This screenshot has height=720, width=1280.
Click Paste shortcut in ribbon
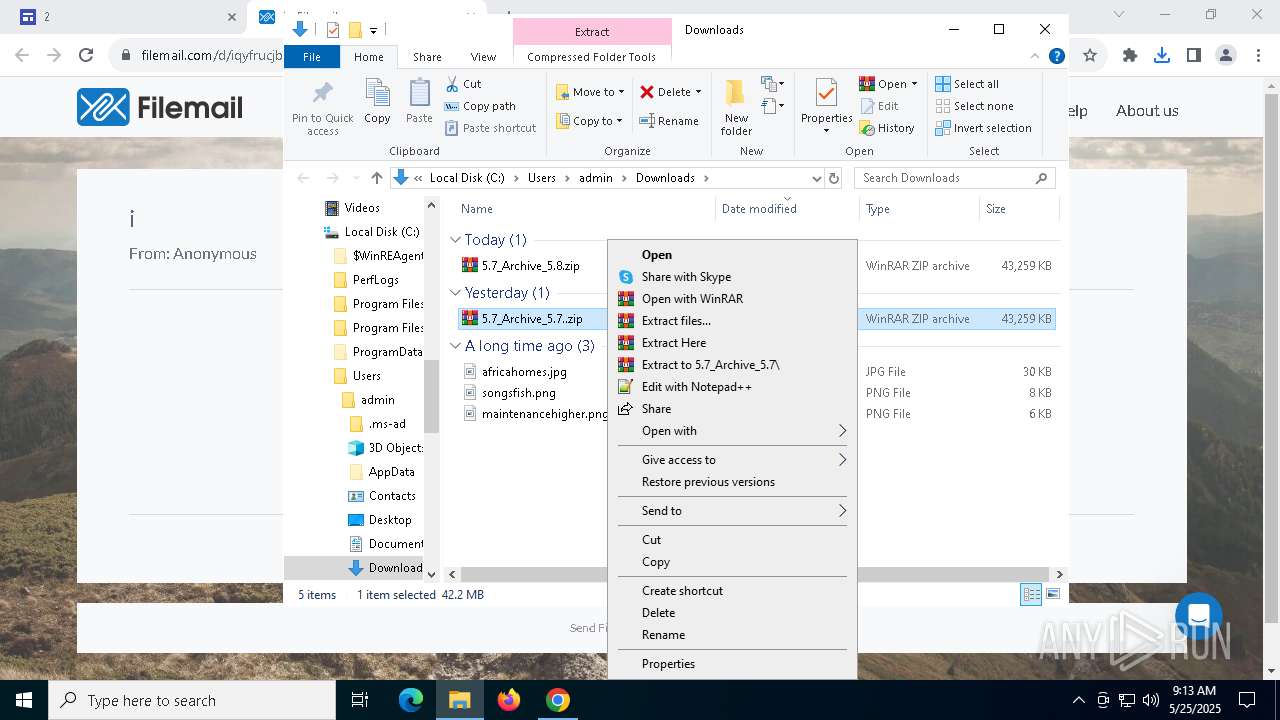point(490,128)
